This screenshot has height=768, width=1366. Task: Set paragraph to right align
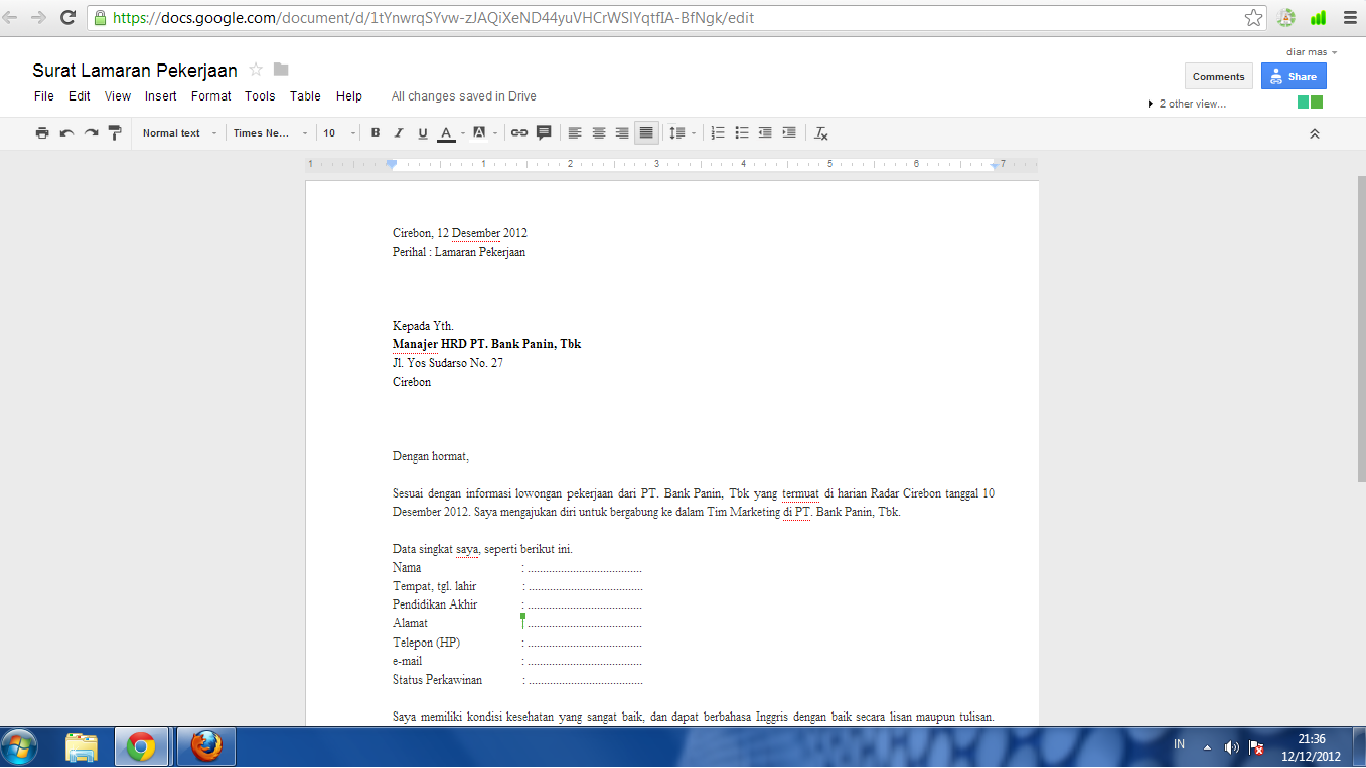(x=622, y=133)
